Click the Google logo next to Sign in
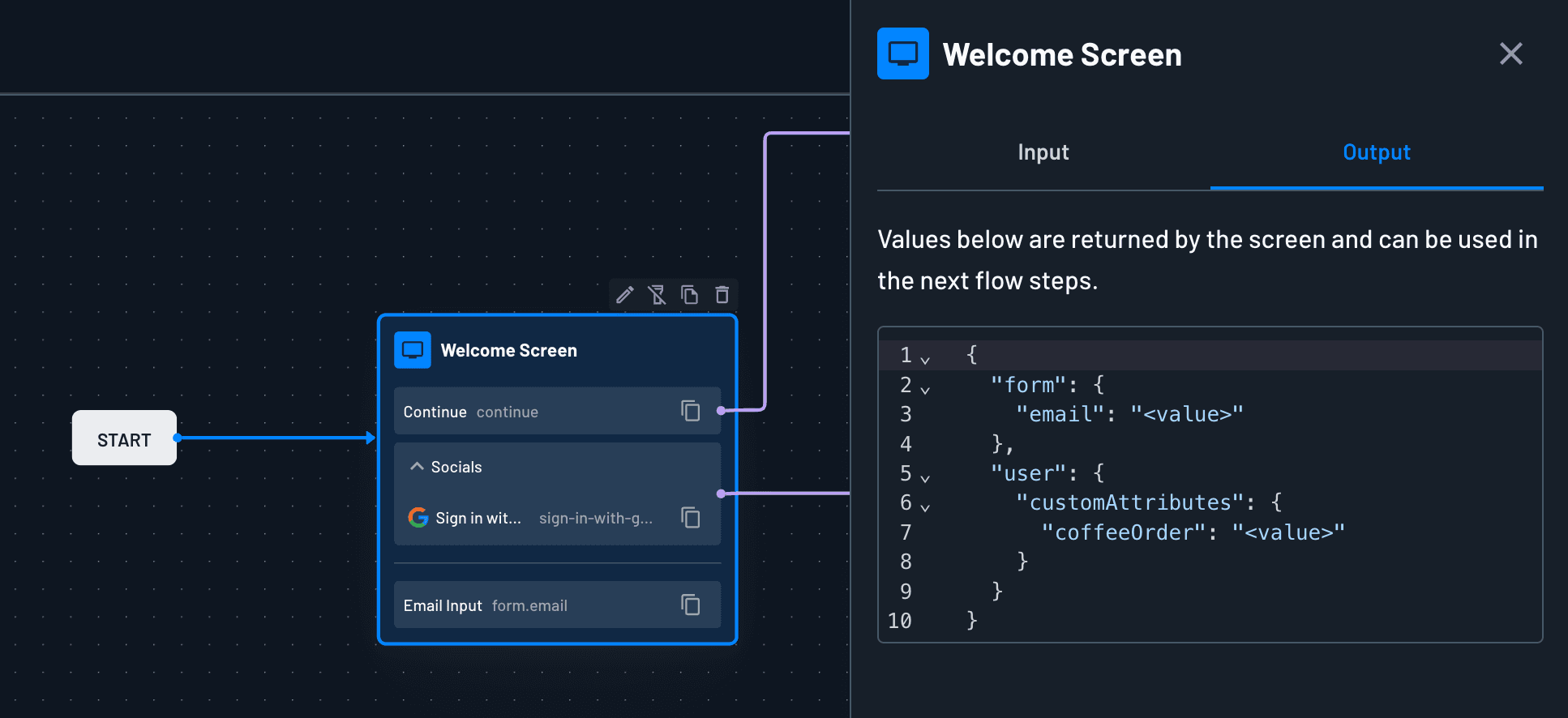Image resolution: width=1568 pixels, height=718 pixels. click(418, 517)
